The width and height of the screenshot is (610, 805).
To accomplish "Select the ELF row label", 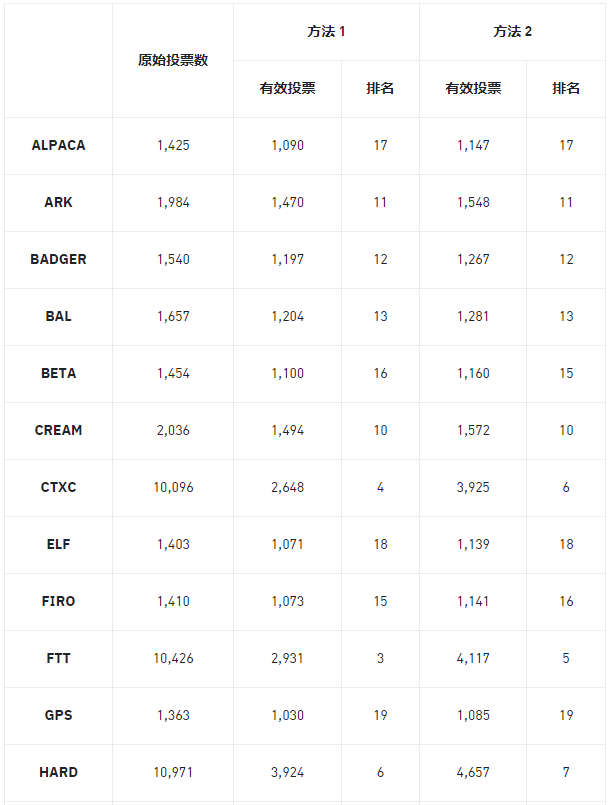I will (58, 544).
